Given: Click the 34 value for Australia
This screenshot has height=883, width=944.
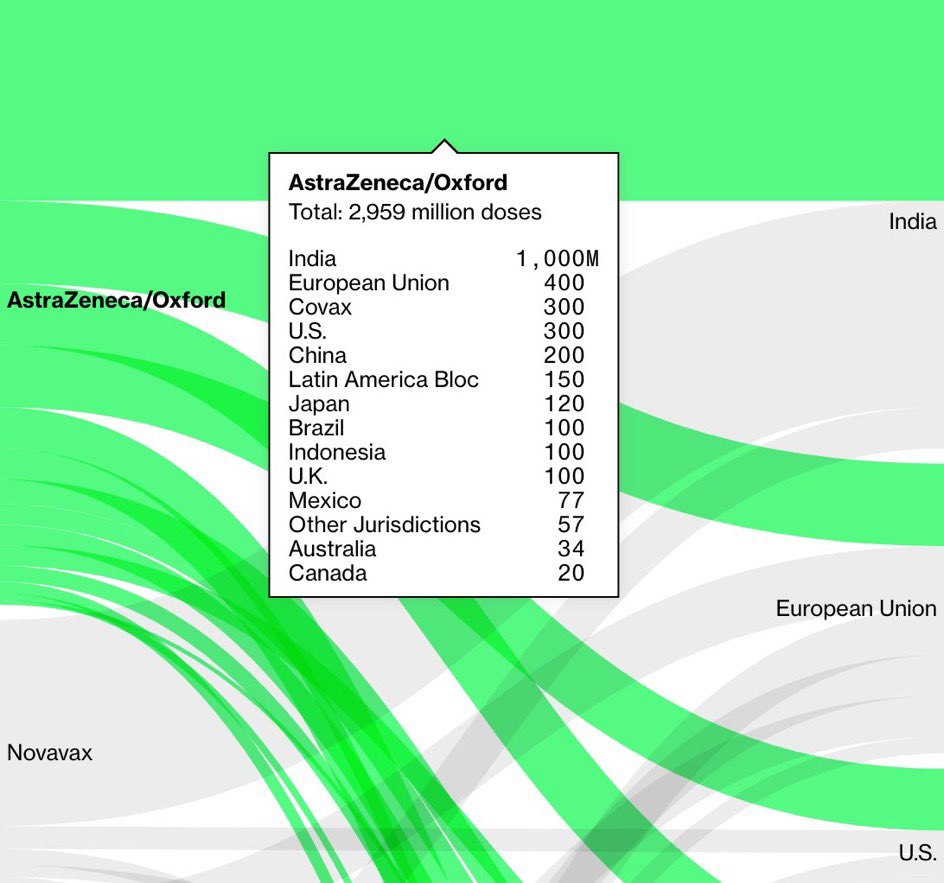Looking at the screenshot, I should tap(571, 548).
